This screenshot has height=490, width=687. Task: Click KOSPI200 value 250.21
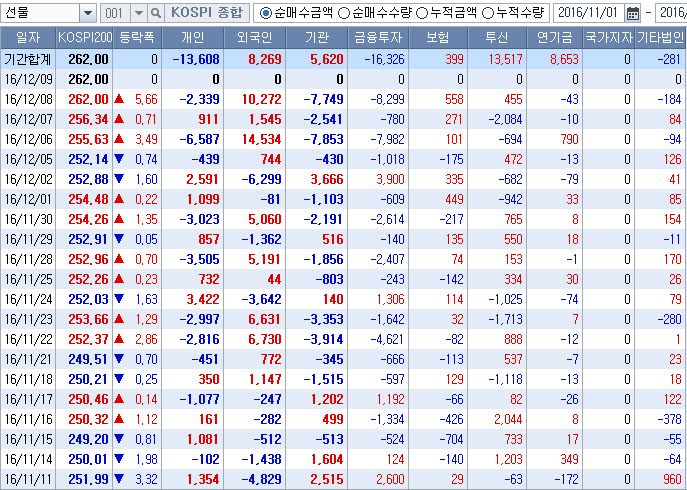click(x=88, y=380)
